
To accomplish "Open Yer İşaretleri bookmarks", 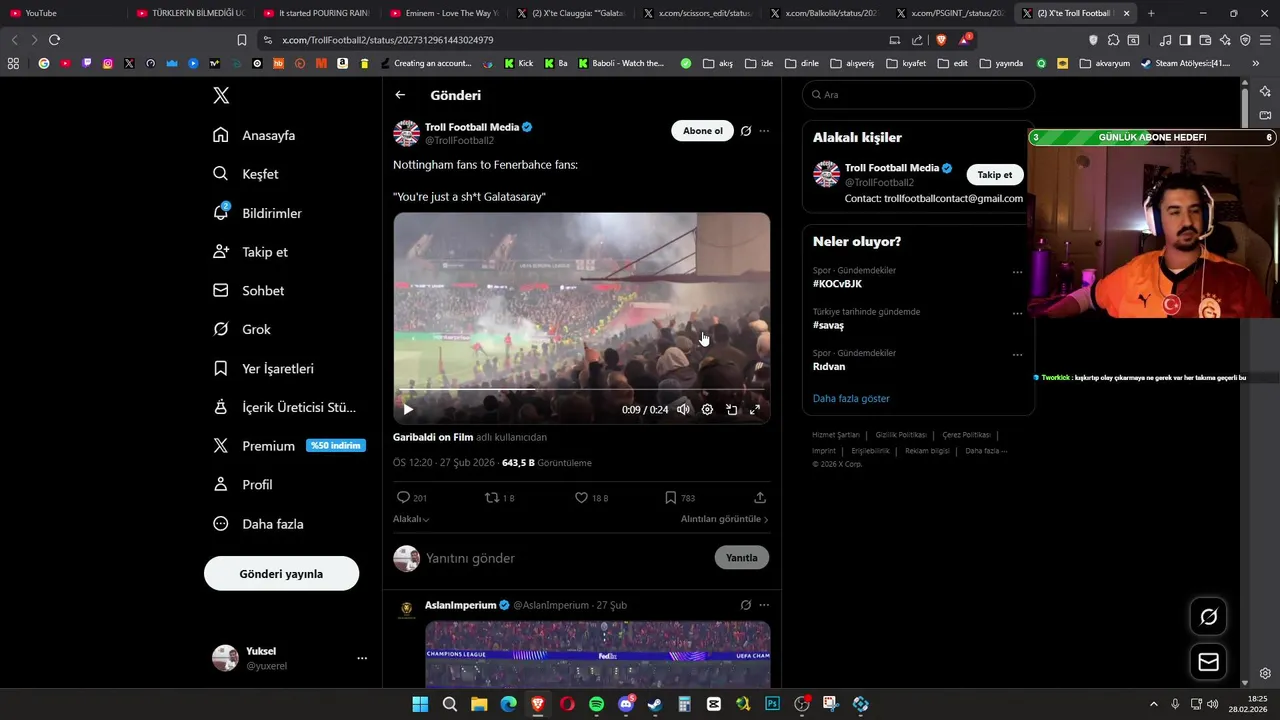I will coord(264,369).
